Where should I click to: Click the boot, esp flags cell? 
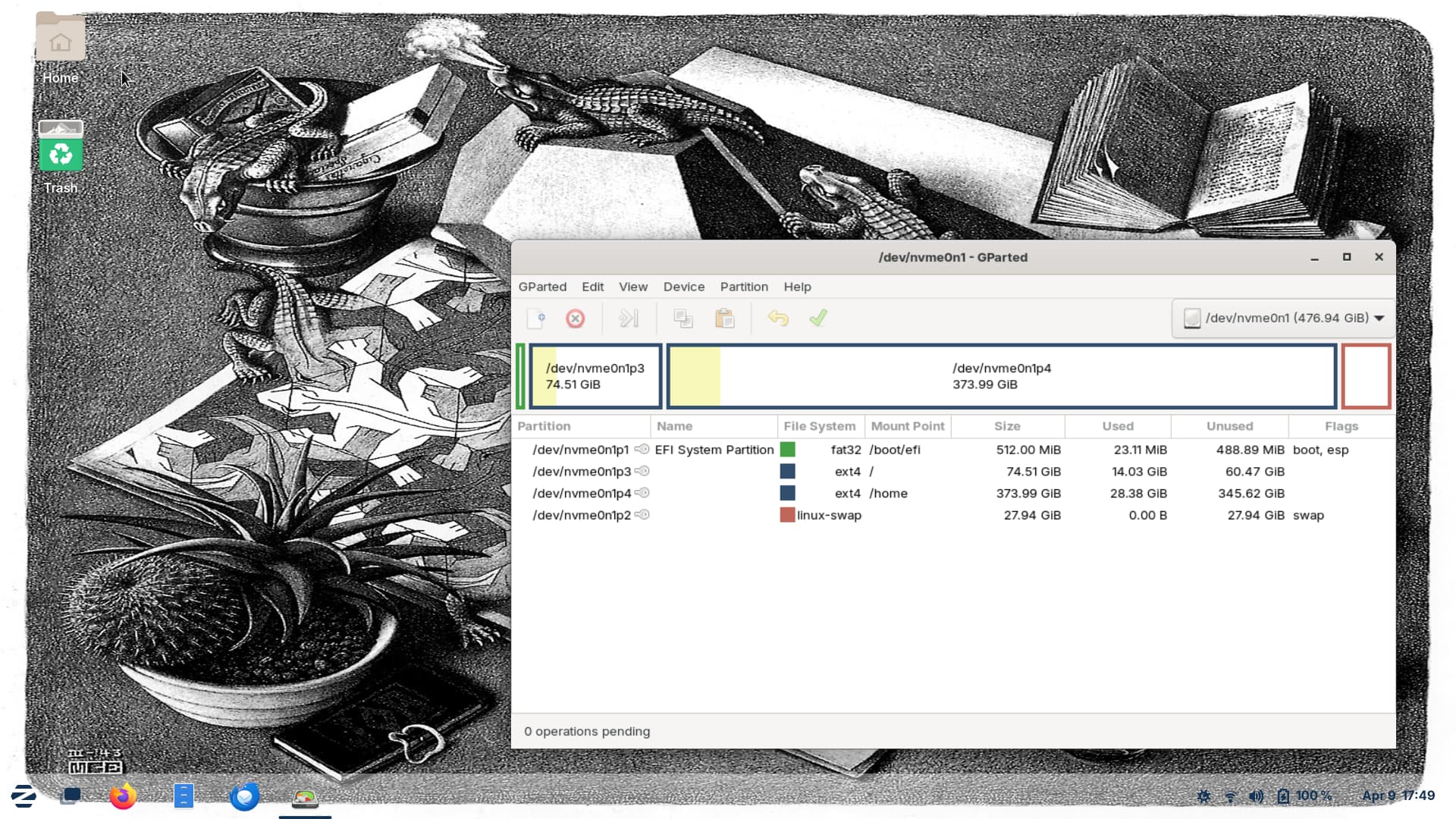coord(1321,450)
